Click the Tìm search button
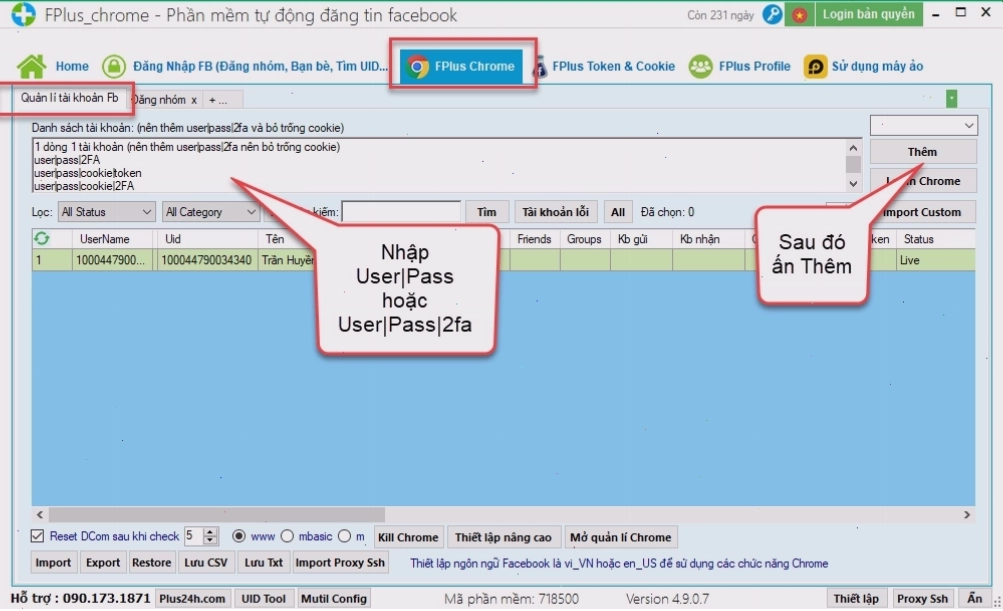This screenshot has height=611, width=1003. [x=486, y=212]
